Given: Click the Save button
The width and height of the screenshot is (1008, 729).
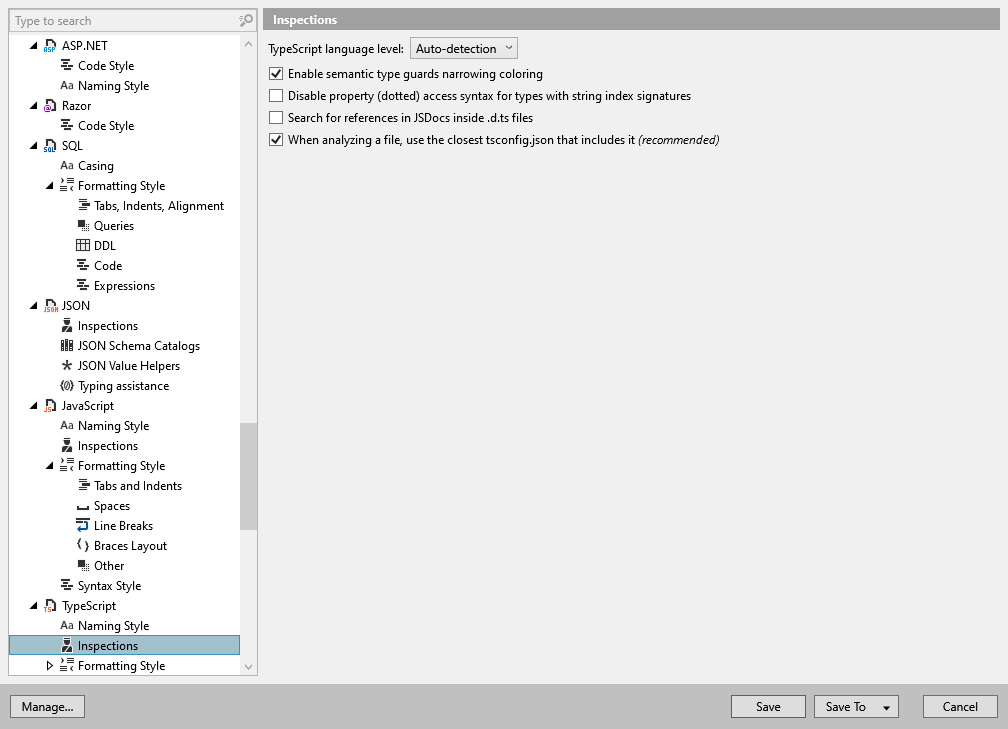Looking at the screenshot, I should [768, 706].
